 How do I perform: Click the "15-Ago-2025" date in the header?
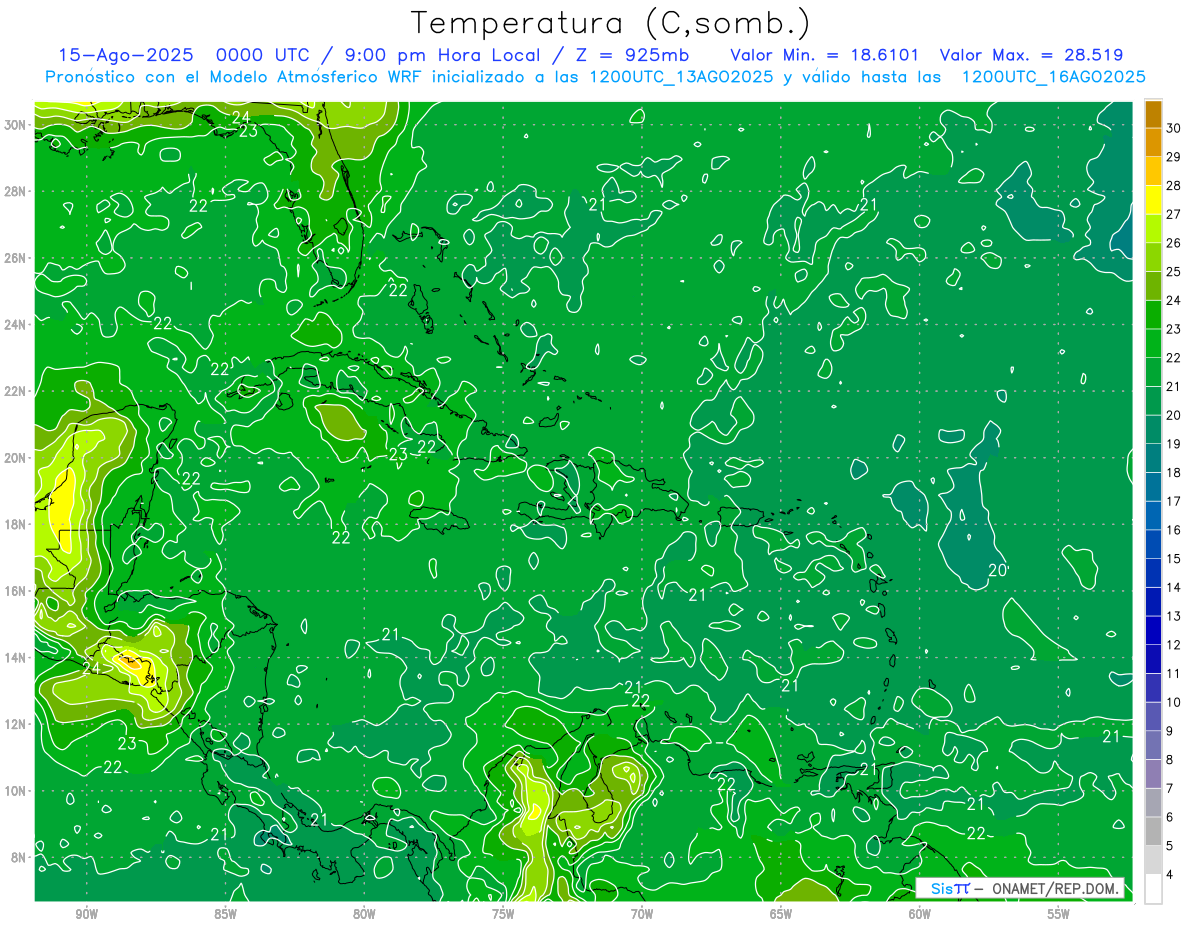pos(125,55)
